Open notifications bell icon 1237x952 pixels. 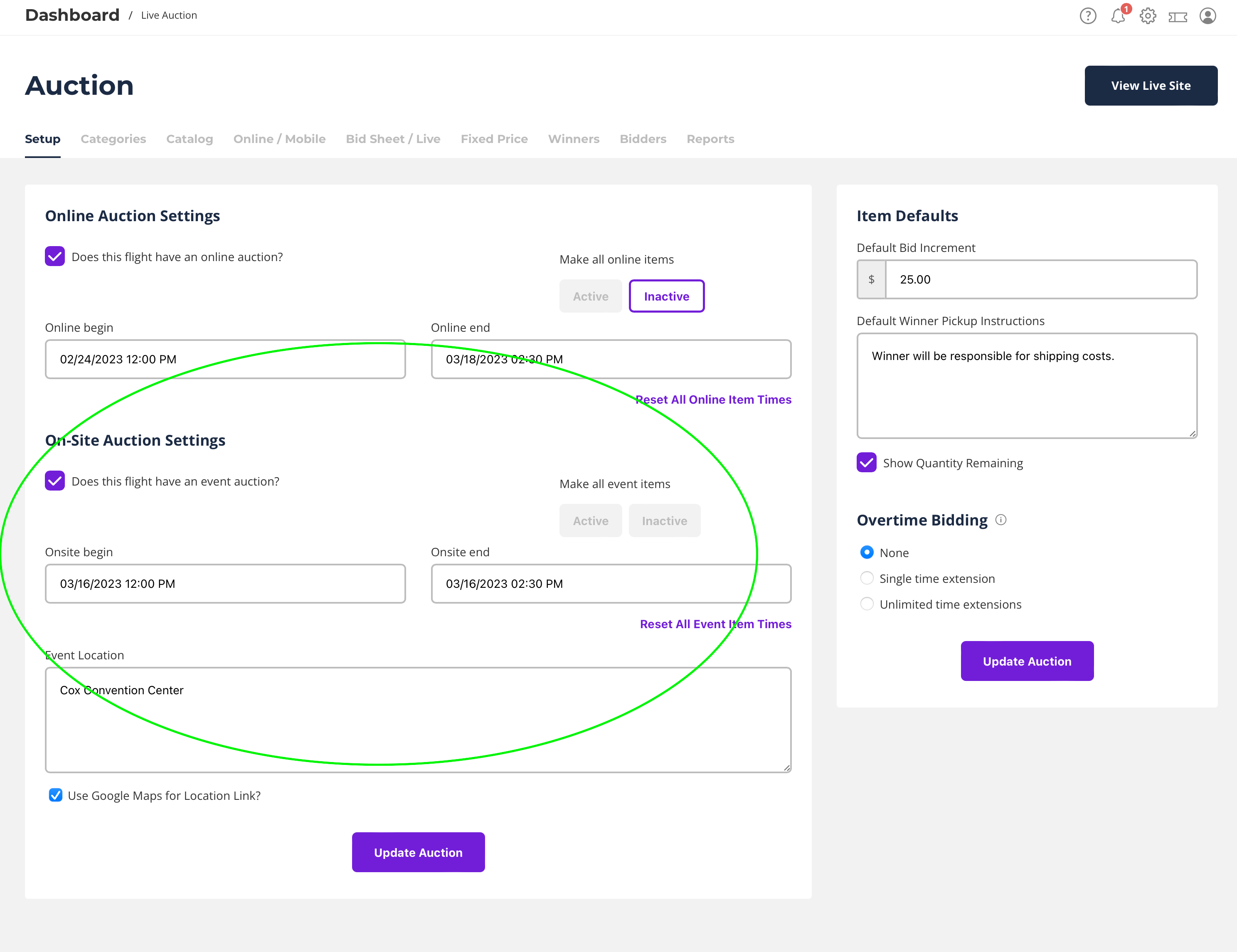pyautogui.click(x=1118, y=16)
